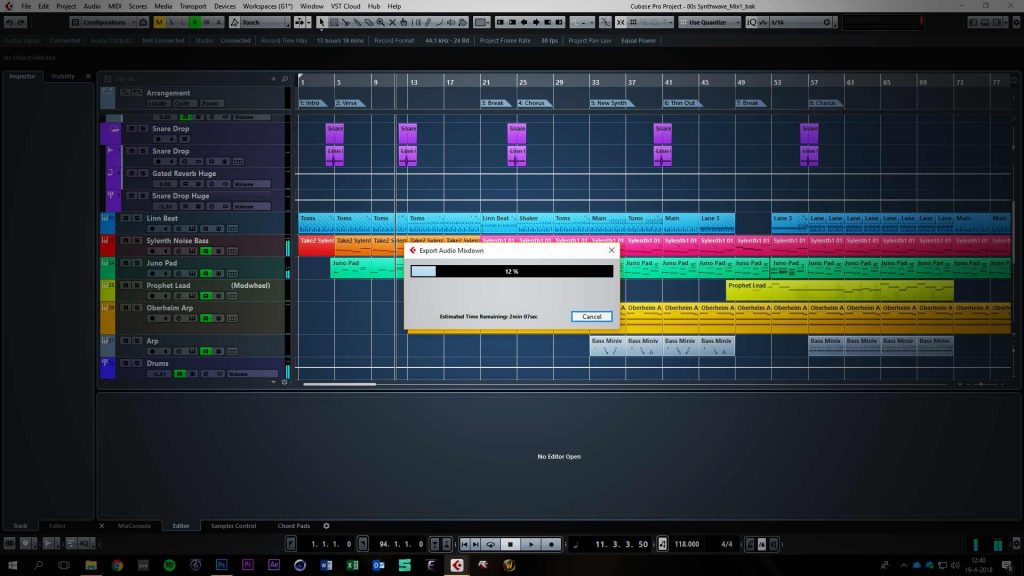Switch to the Chord Pads tab

tap(294, 526)
